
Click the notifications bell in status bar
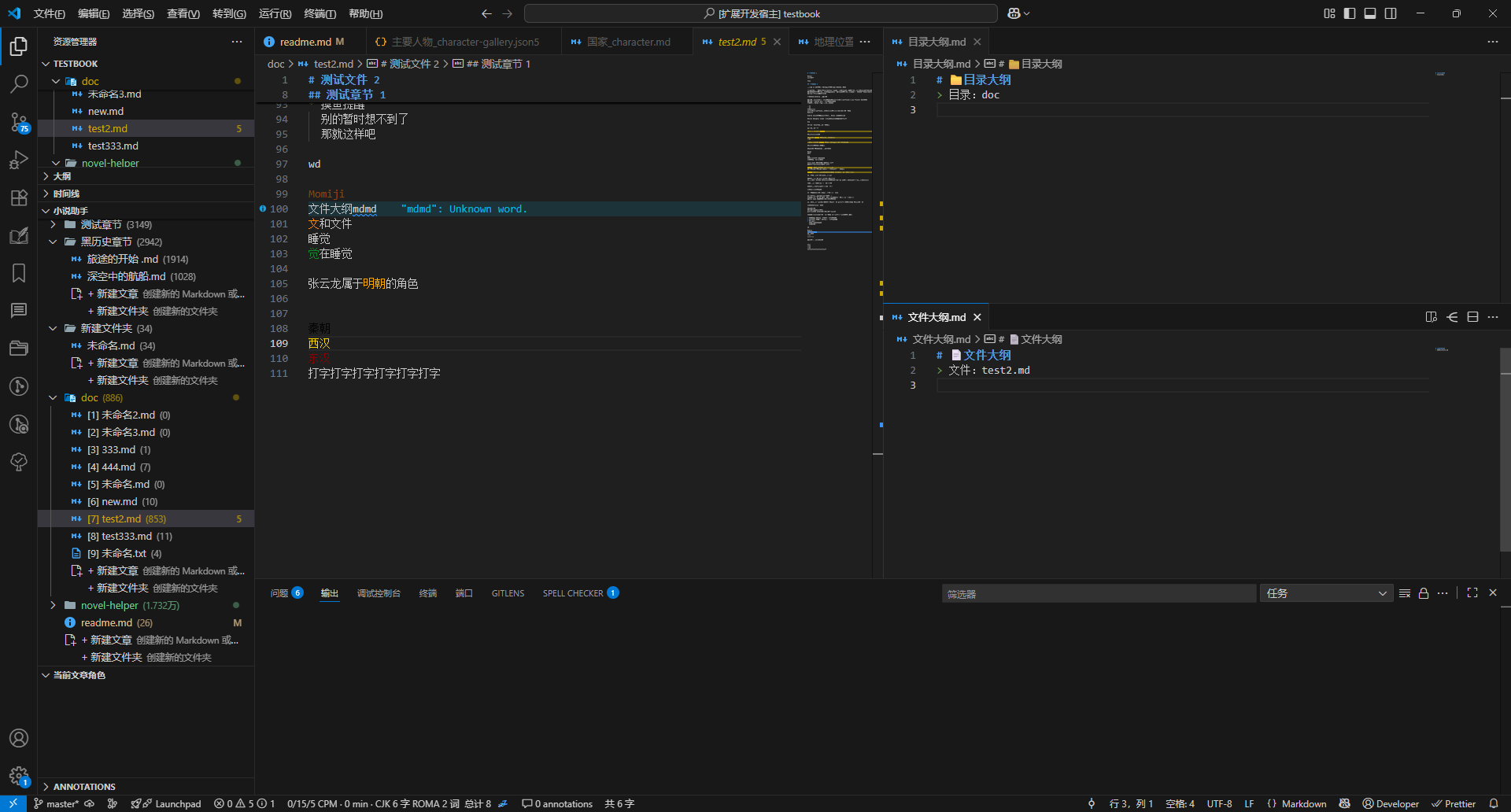coord(1493,803)
